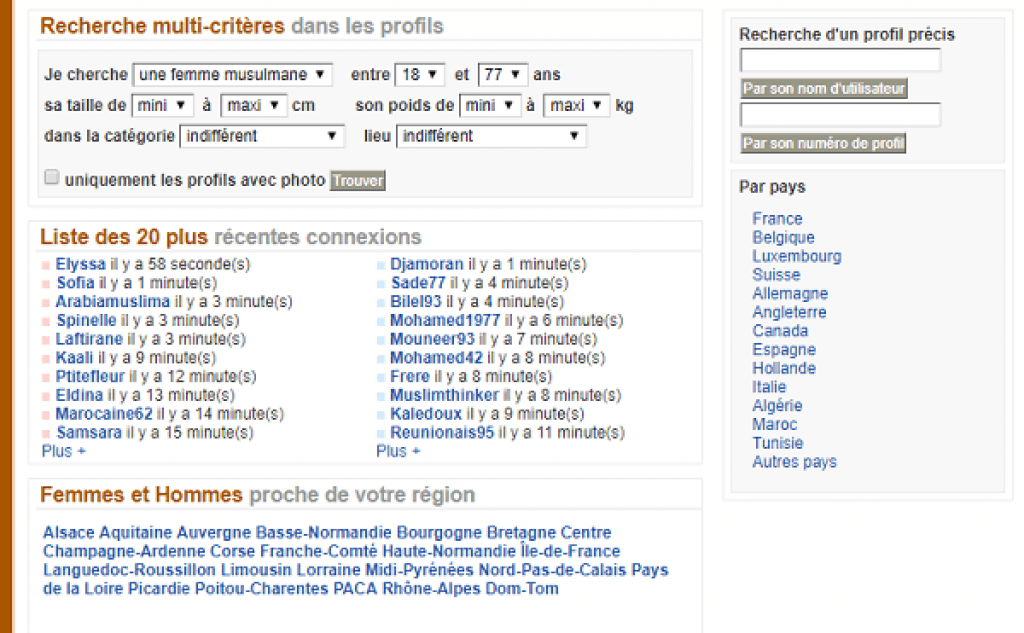Open the Dom-Tom region link
Image resolution: width=1024 pixels, height=633 pixels.
[522, 589]
